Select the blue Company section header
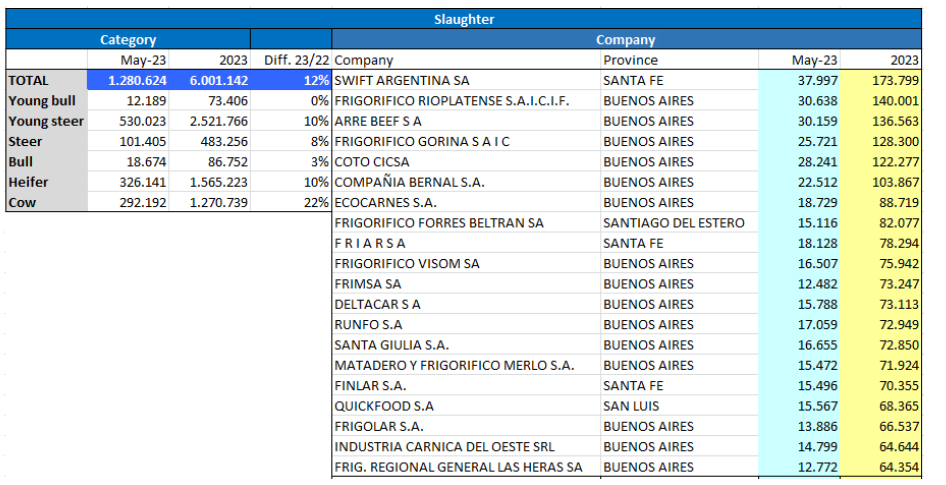 [625, 40]
